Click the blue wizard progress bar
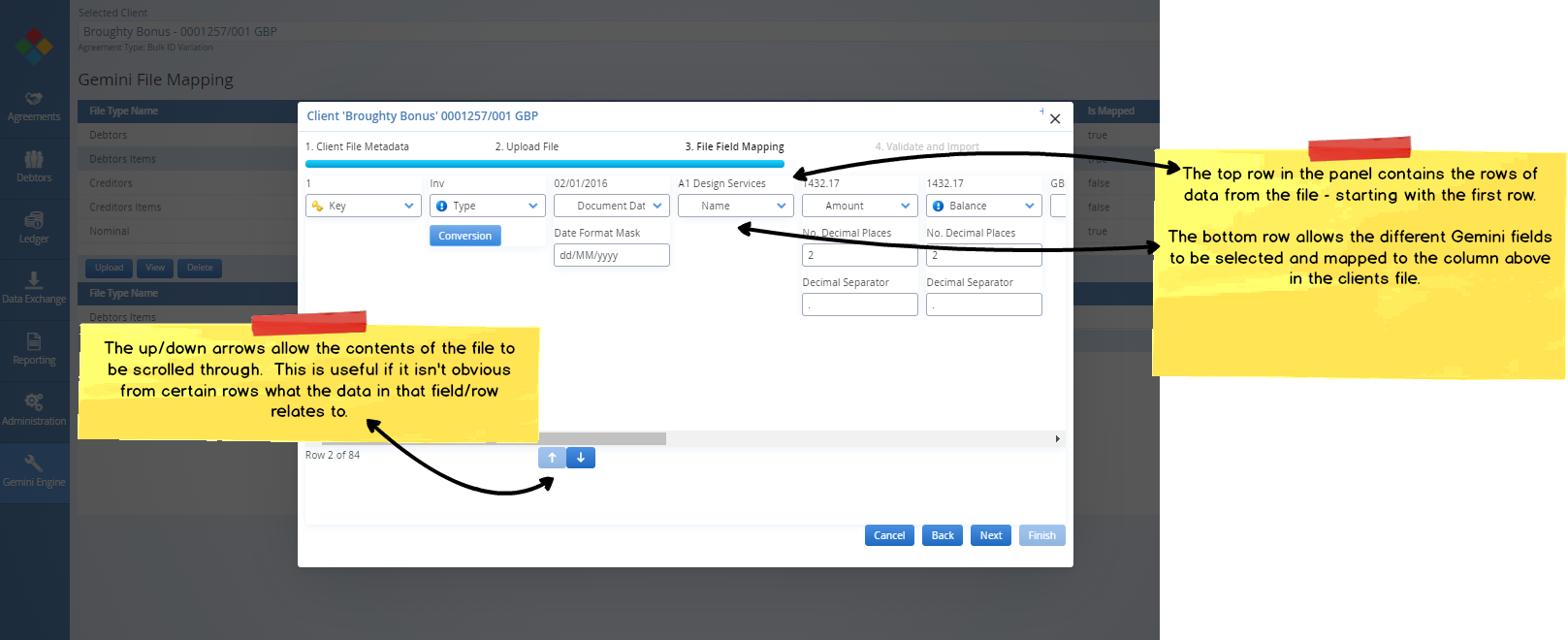 545,164
